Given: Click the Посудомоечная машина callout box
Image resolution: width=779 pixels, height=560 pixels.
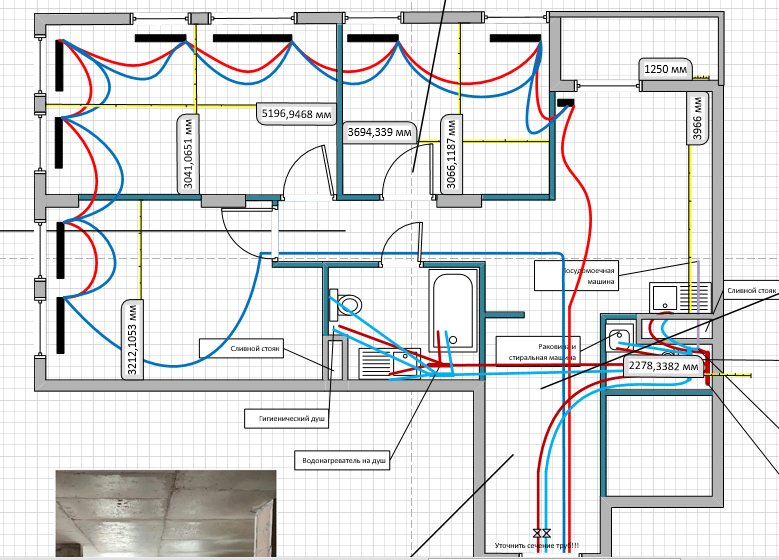Looking at the screenshot, I should (x=576, y=276).
